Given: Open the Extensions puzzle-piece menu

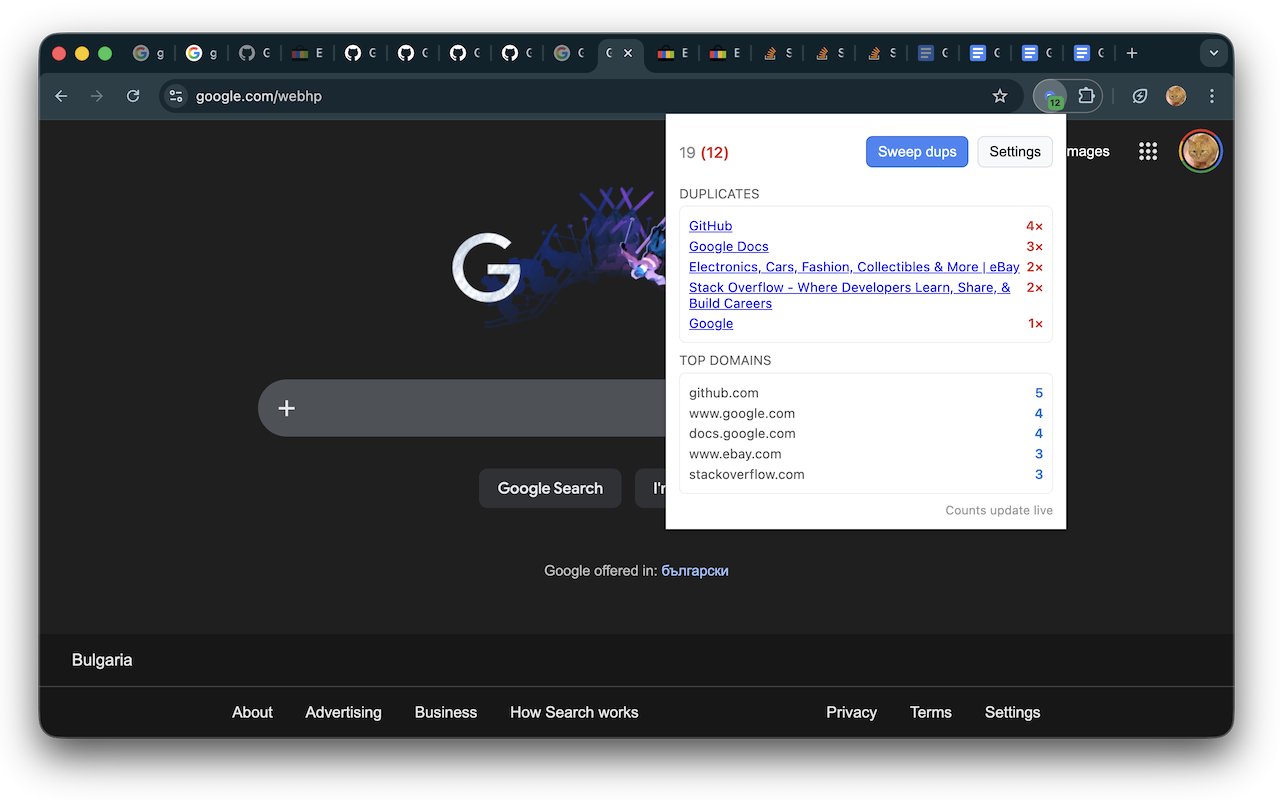Looking at the screenshot, I should pyautogui.click(x=1087, y=96).
